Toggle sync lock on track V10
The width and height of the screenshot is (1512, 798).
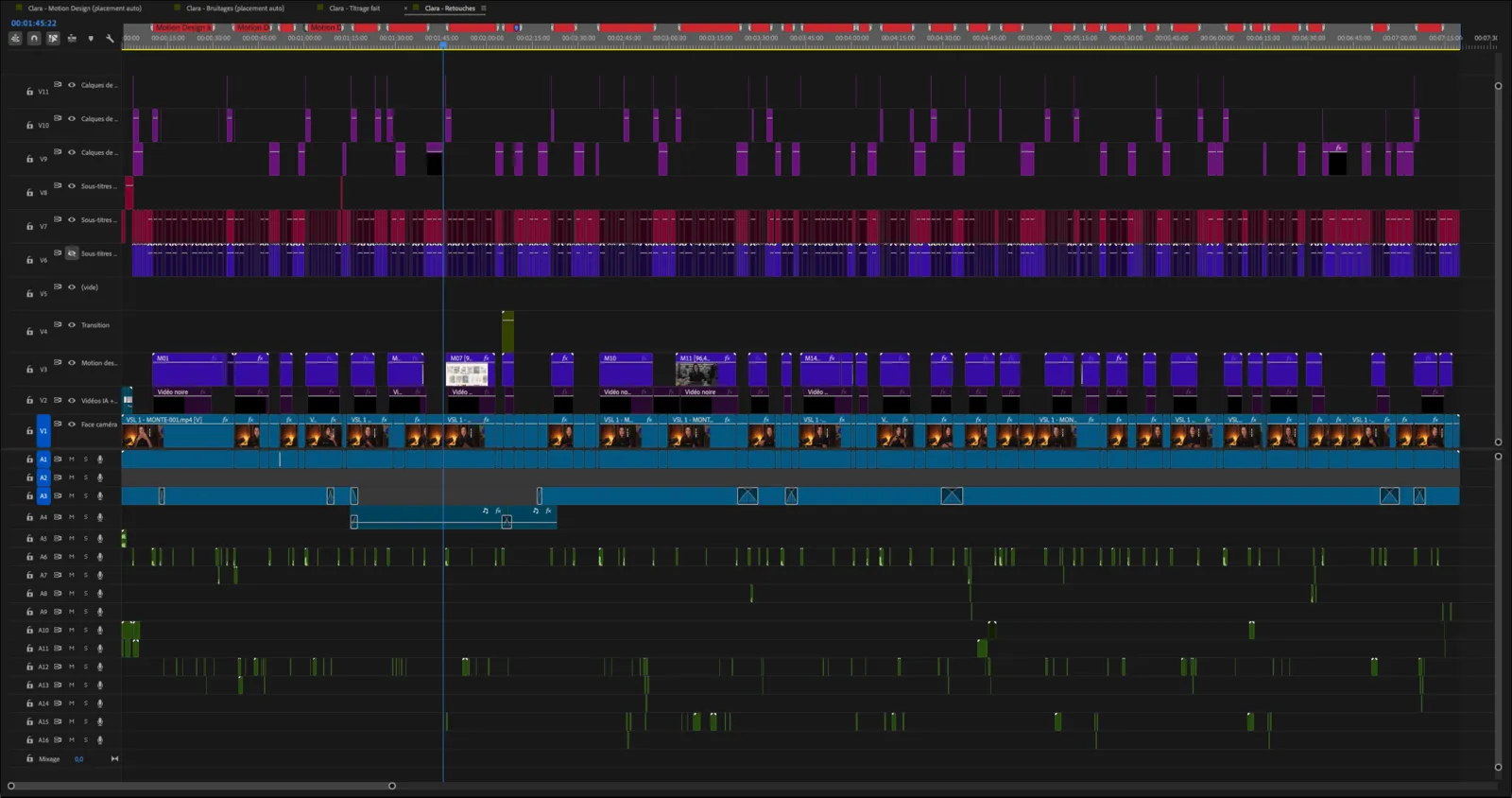(58, 118)
